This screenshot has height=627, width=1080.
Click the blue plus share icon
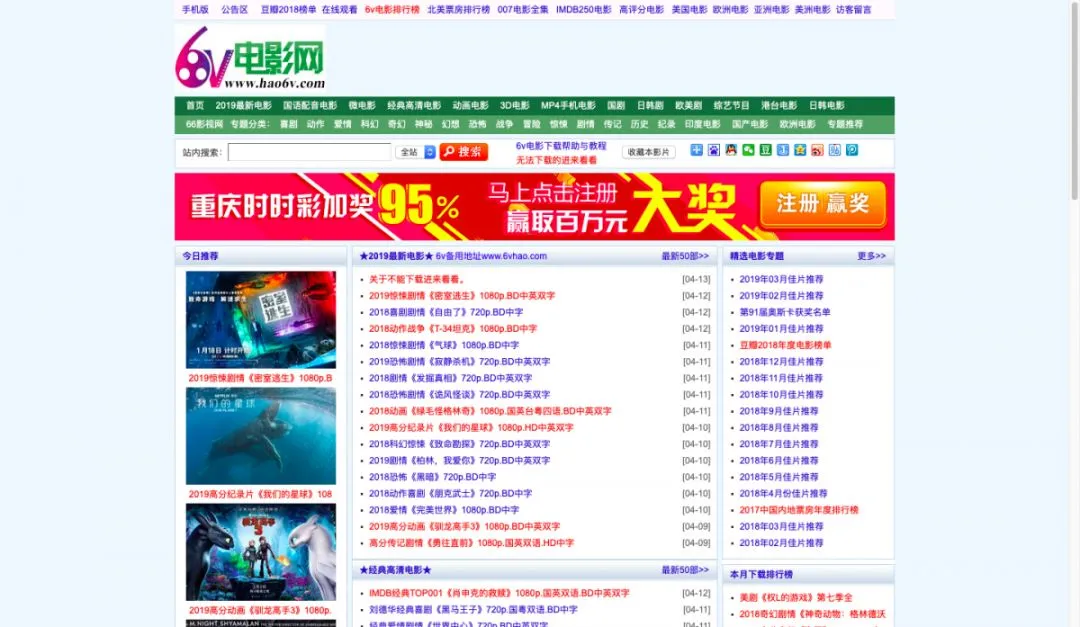point(696,150)
